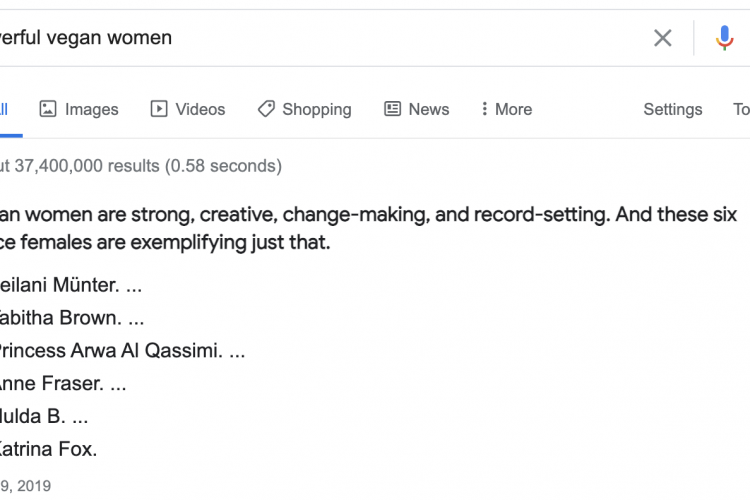The image size is (750, 500).
Task: Start voice search via microphone icon
Action: 724,38
